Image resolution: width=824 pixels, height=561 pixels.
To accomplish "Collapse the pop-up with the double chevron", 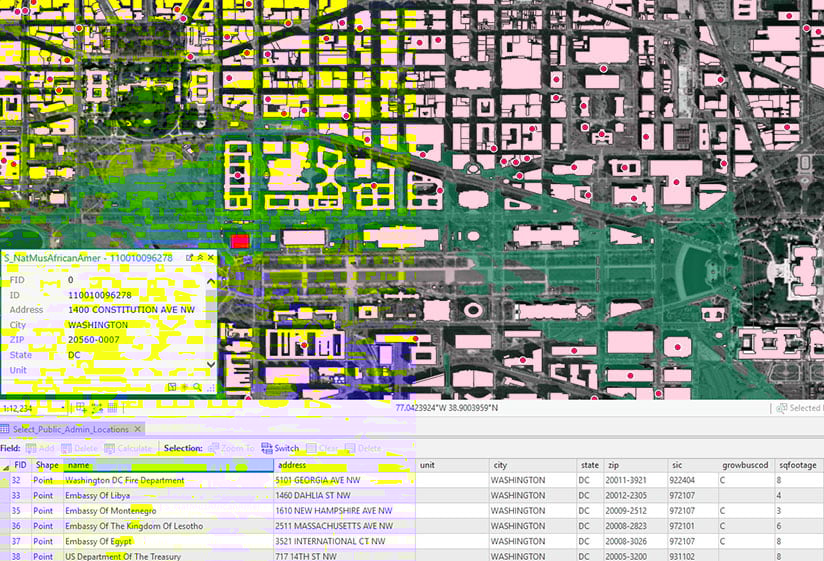I will (200, 257).
